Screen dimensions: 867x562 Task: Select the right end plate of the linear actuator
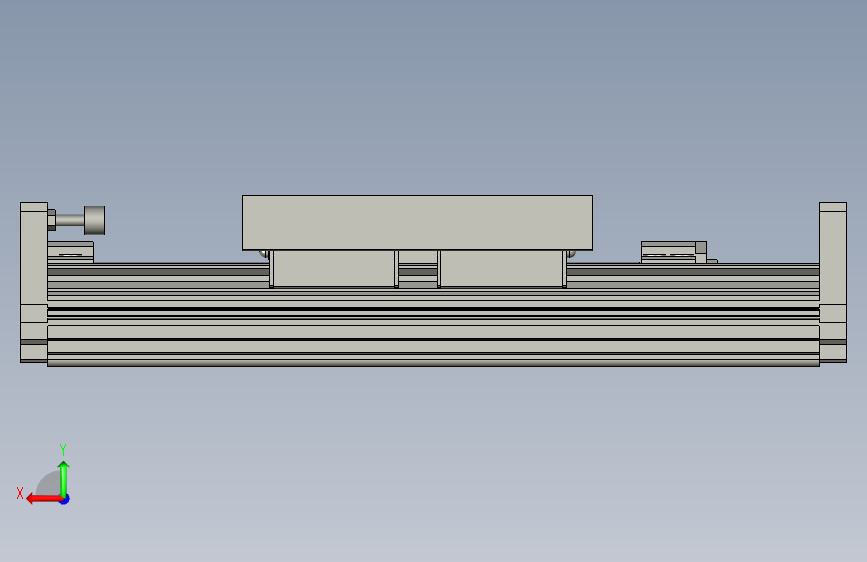pos(833,283)
